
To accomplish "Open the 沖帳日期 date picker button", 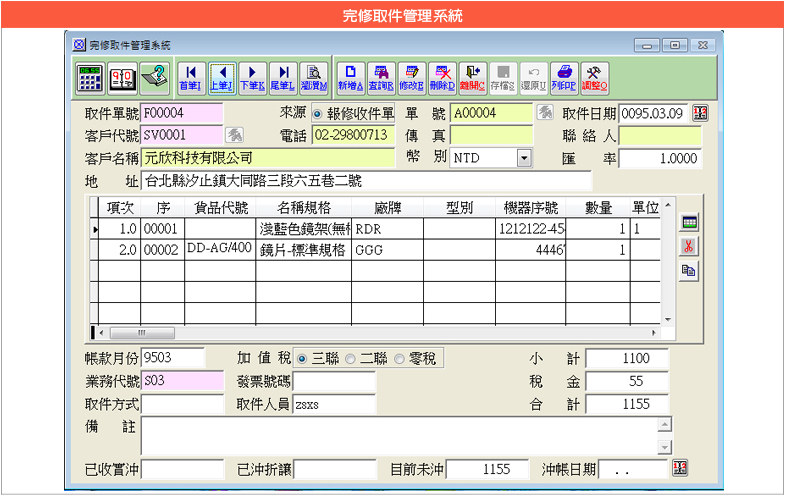I will pos(680,468).
